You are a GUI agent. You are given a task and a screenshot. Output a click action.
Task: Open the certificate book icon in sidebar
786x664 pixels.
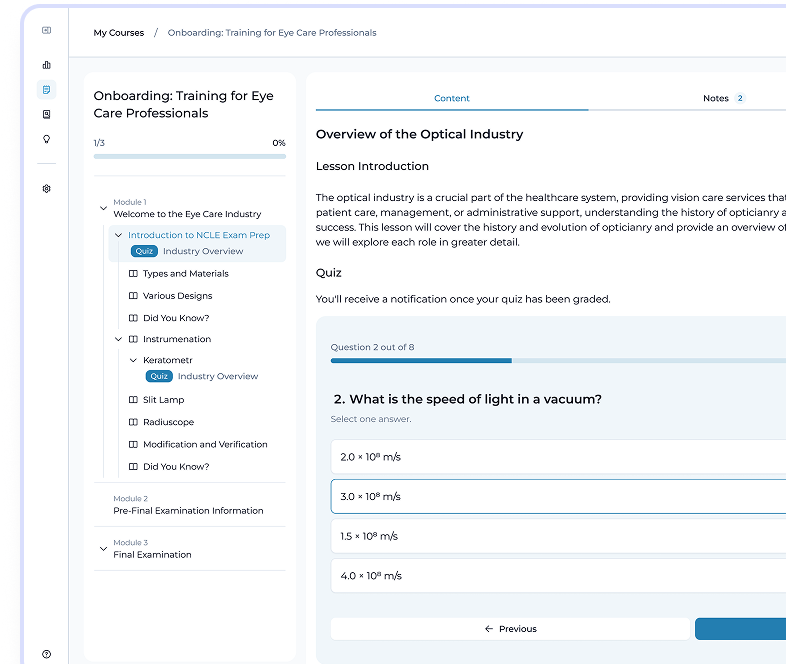46,114
